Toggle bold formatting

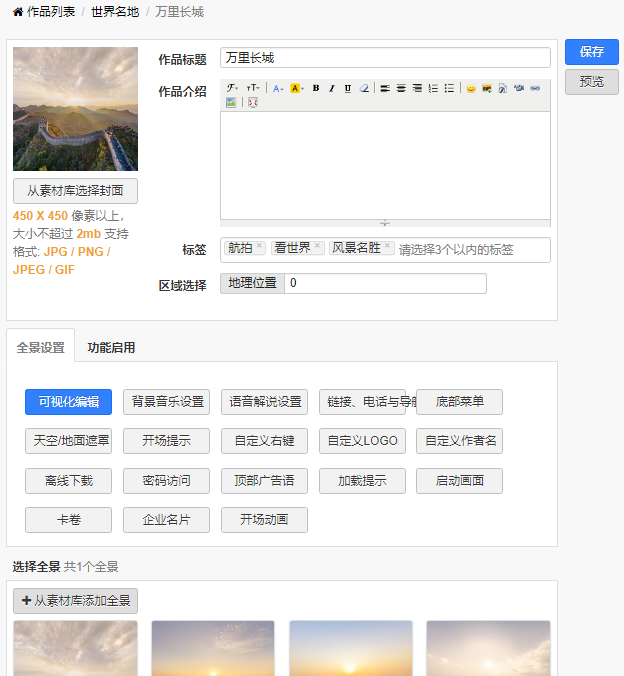click(316, 88)
